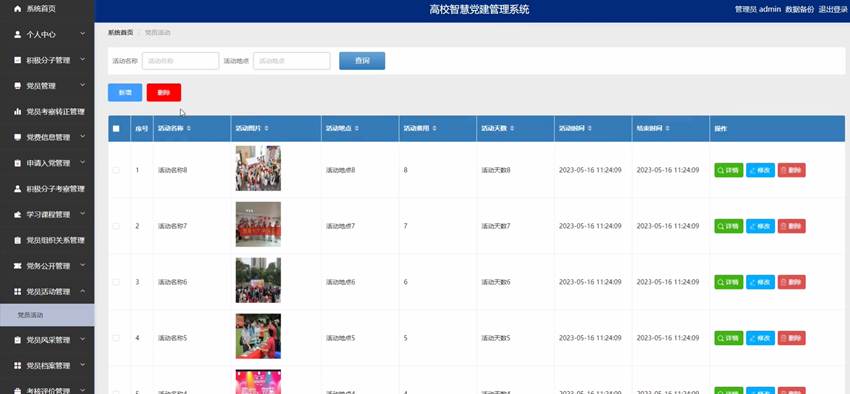Tick the select-all checkbox in table header
This screenshot has height=394, width=850.
[116, 128]
